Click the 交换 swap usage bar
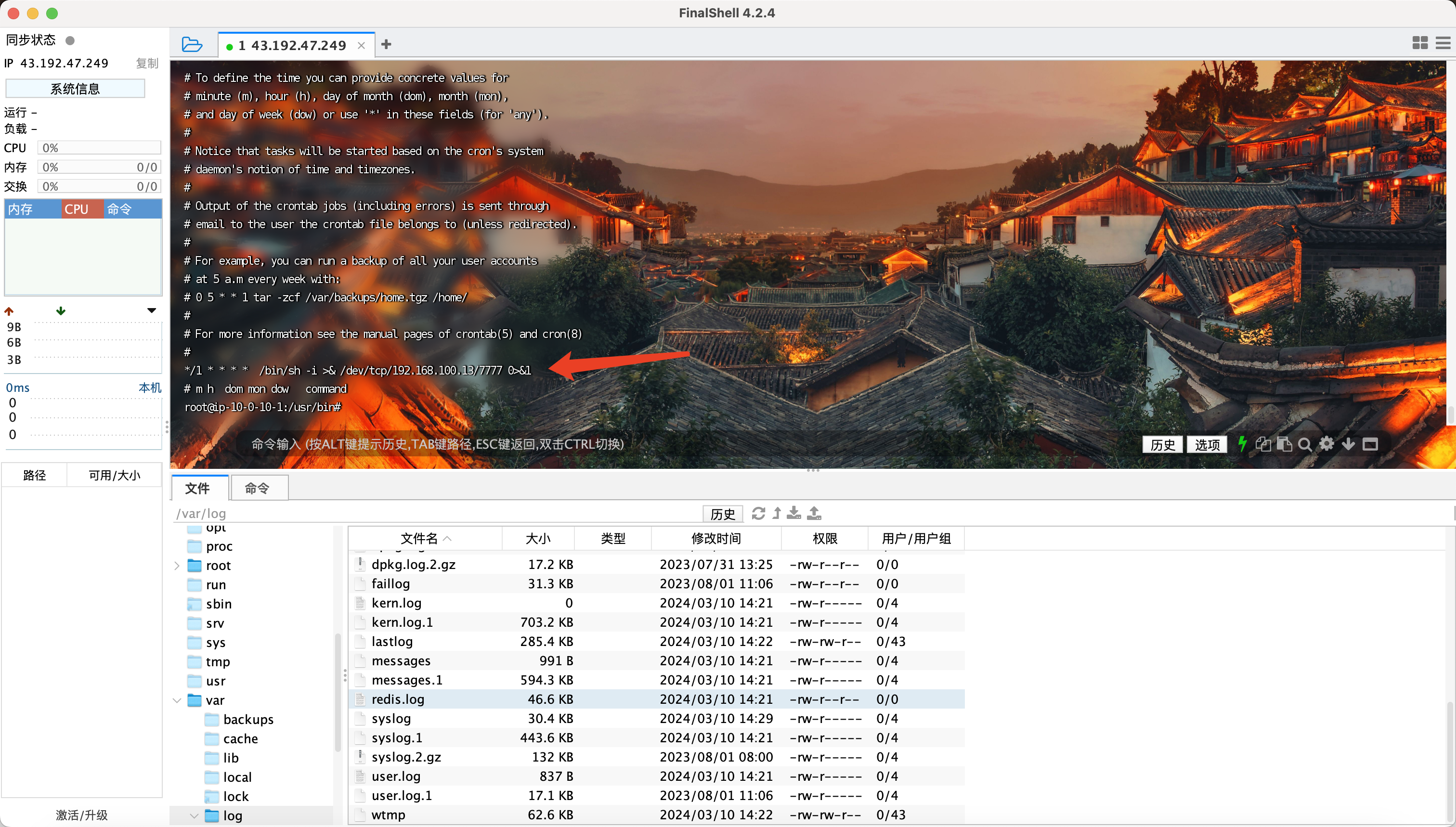This screenshot has width=1456, height=827. (99, 186)
